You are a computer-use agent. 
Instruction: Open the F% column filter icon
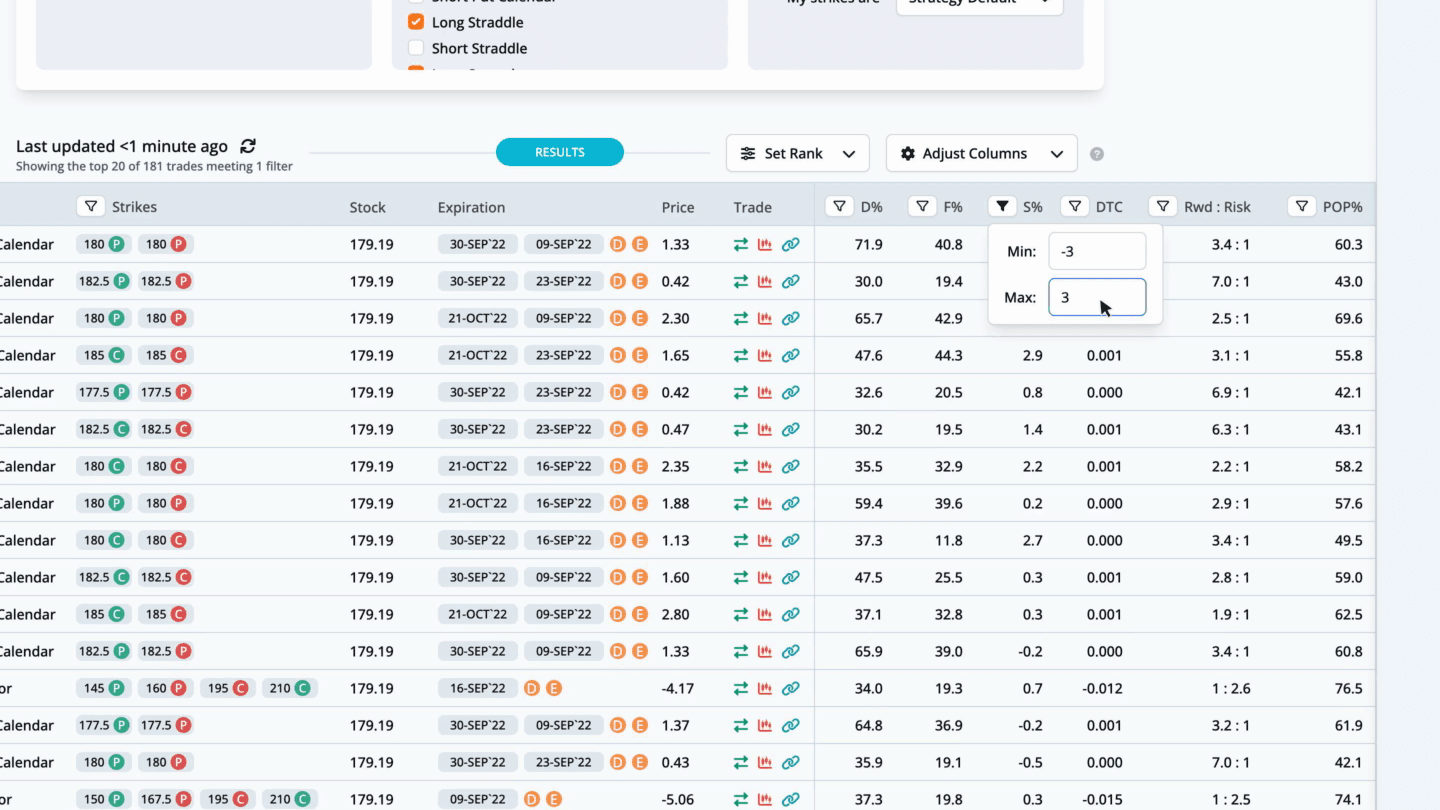click(923, 207)
